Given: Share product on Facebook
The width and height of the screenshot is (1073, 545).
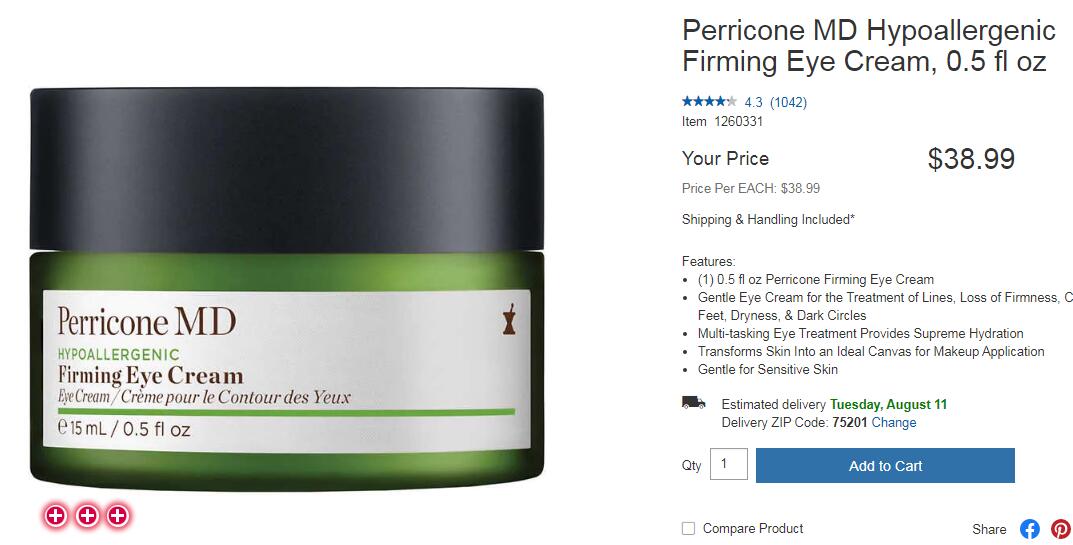Looking at the screenshot, I should [x=1029, y=529].
